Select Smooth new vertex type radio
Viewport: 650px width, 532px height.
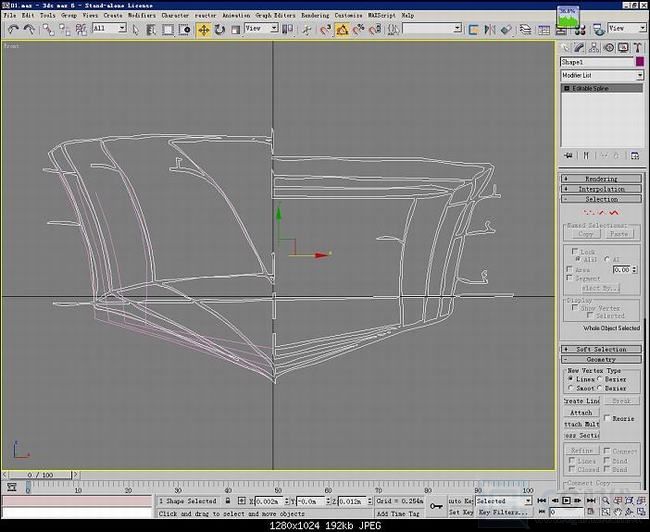571,388
